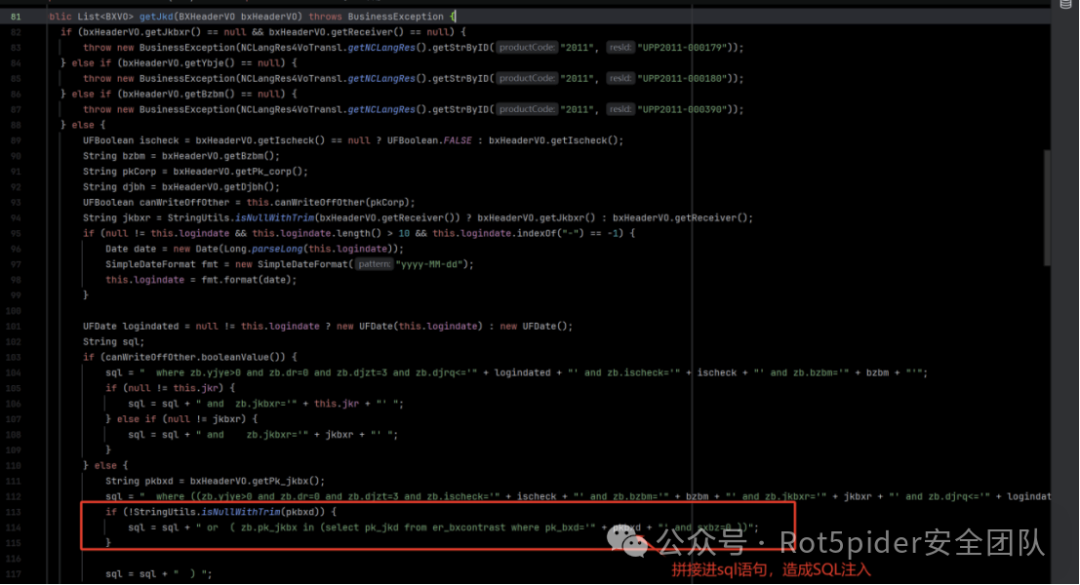Click the "resId:" hint on line 87

point(620,110)
